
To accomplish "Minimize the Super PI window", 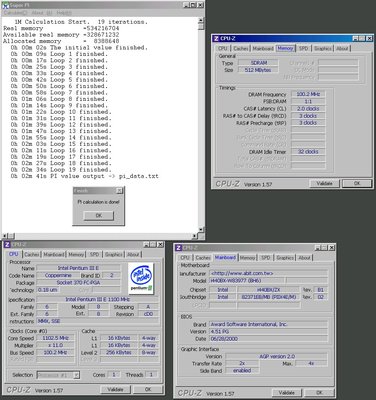I will tap(186, 5).
